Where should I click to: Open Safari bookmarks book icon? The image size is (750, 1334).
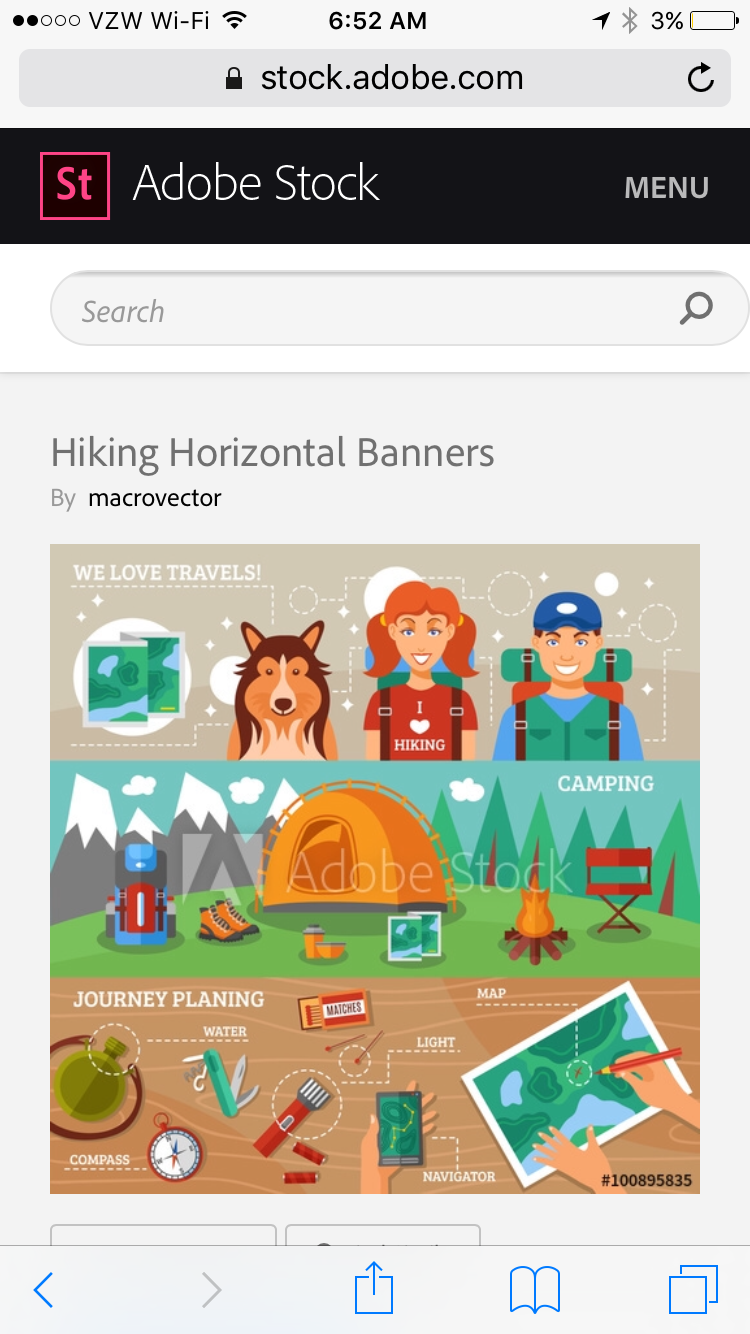click(x=535, y=1290)
